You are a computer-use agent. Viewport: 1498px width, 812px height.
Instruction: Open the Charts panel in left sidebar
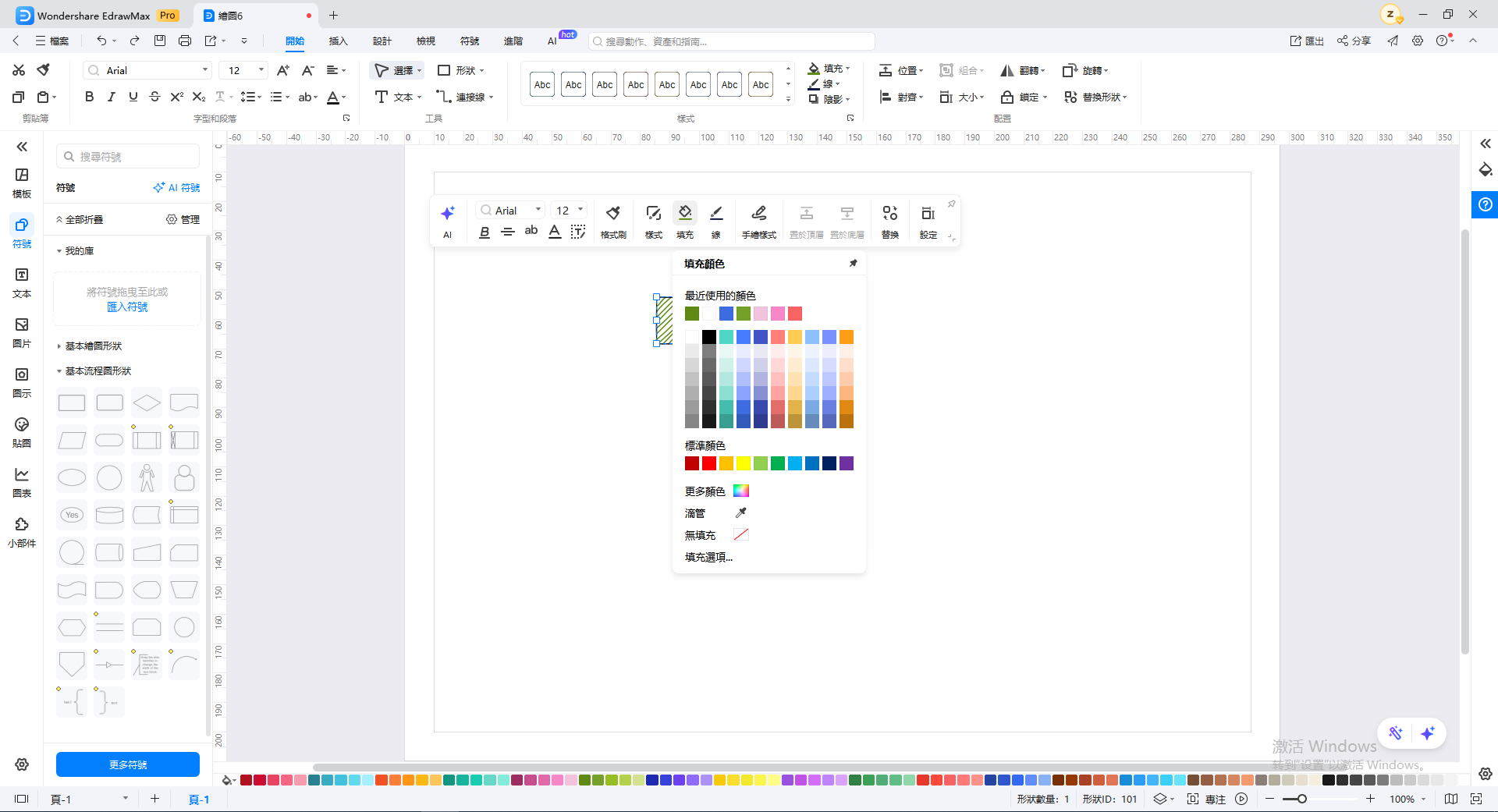pos(22,483)
